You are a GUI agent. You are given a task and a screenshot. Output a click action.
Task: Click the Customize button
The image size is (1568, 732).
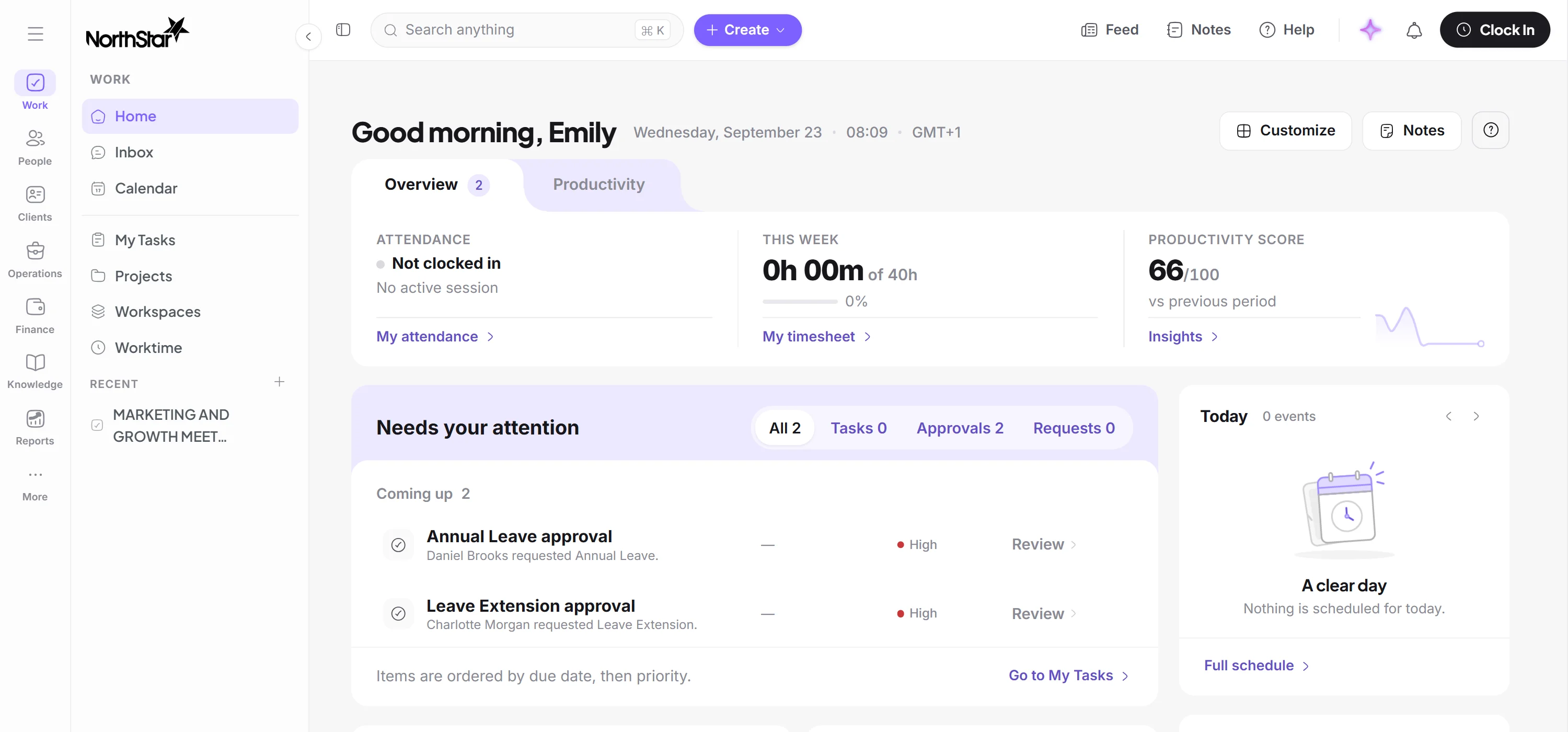tap(1286, 130)
